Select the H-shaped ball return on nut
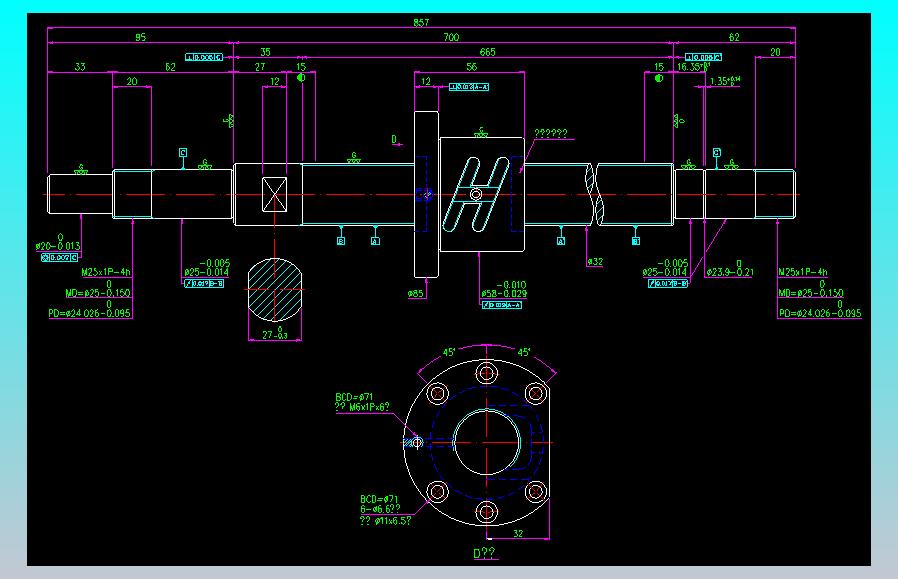 point(476,194)
